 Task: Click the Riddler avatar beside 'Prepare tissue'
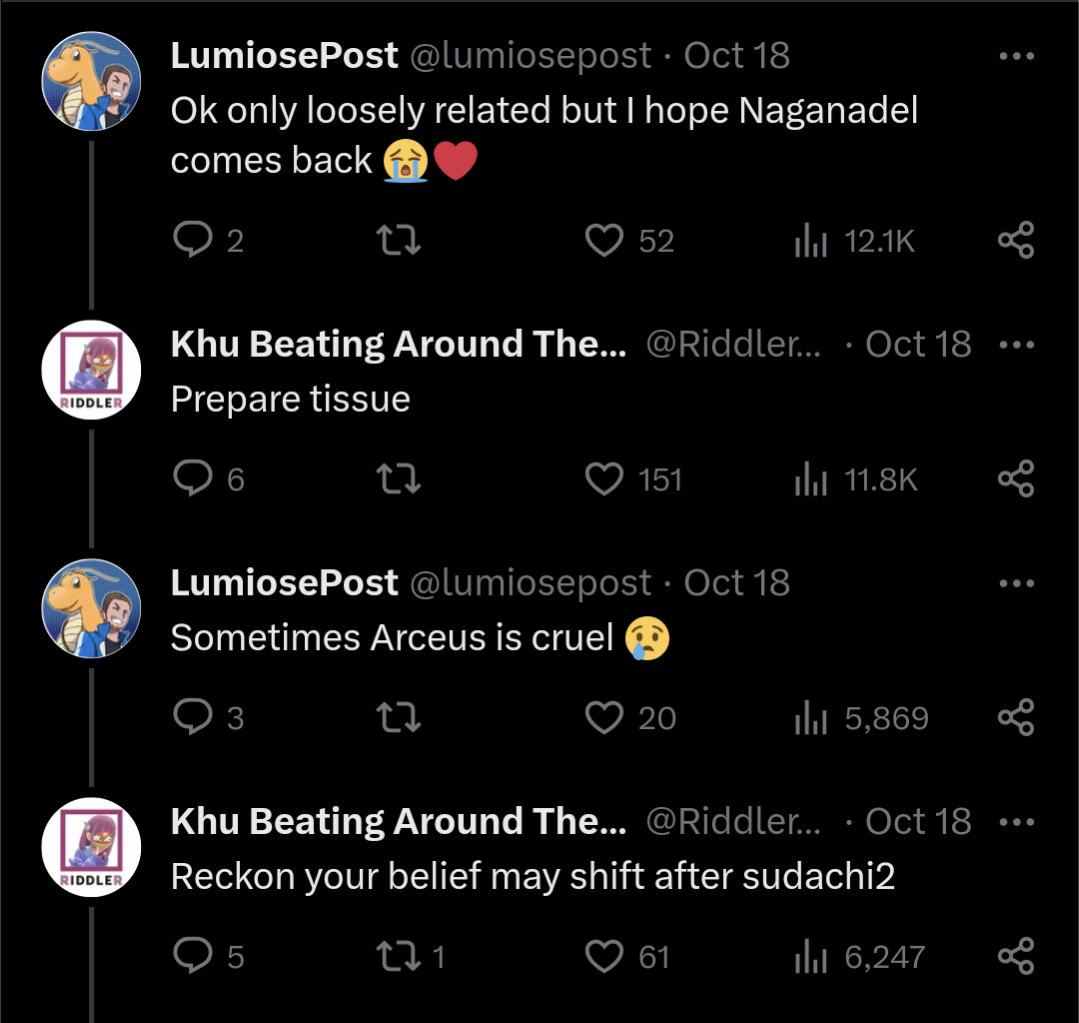tap(91, 370)
